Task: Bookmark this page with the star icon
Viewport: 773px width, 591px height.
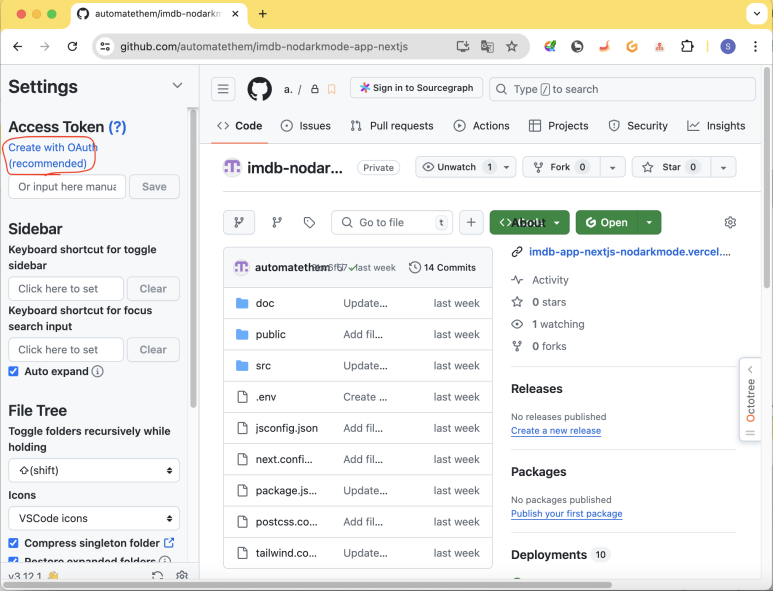Action: pyautogui.click(x=512, y=46)
